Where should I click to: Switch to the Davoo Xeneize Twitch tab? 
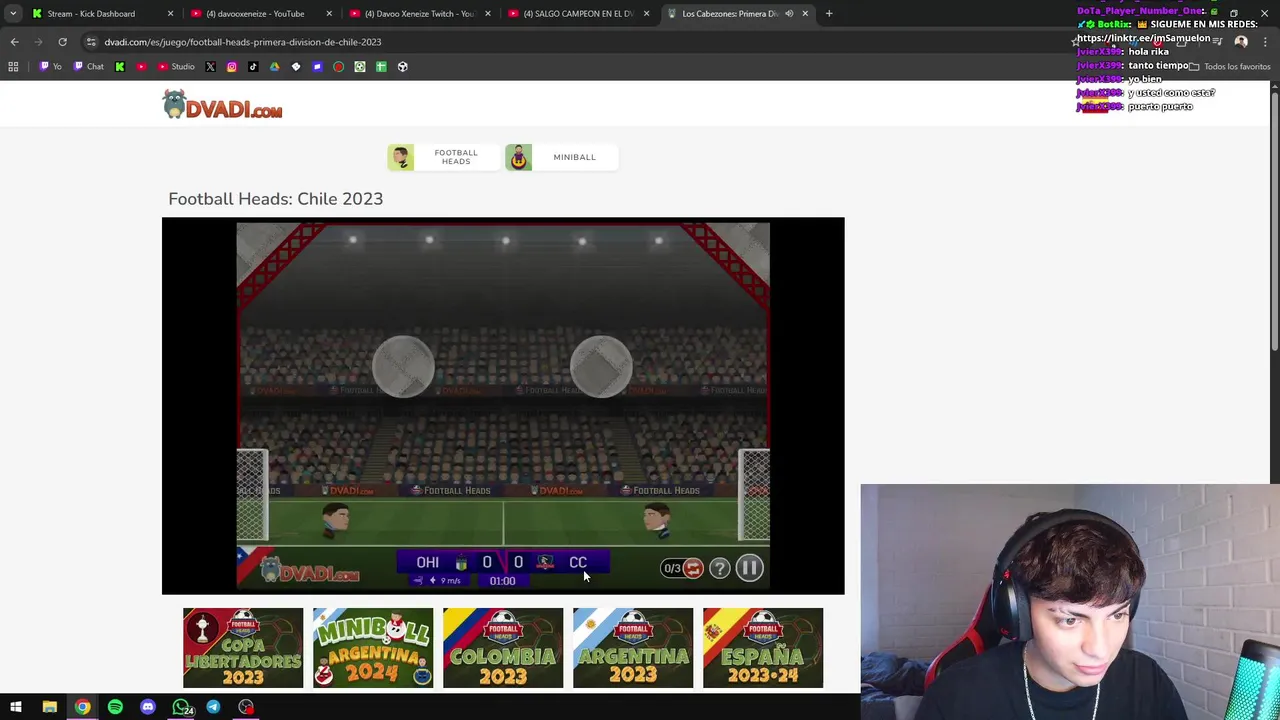419,14
